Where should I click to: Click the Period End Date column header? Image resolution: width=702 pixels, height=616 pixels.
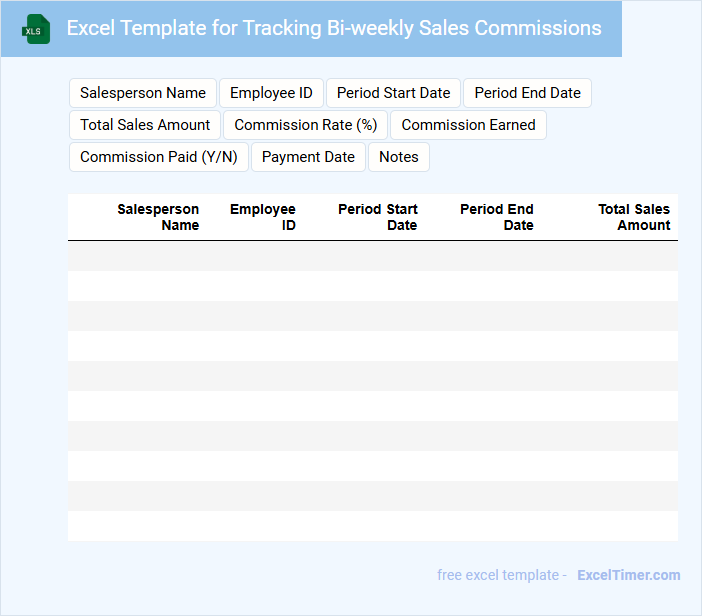coord(497,217)
